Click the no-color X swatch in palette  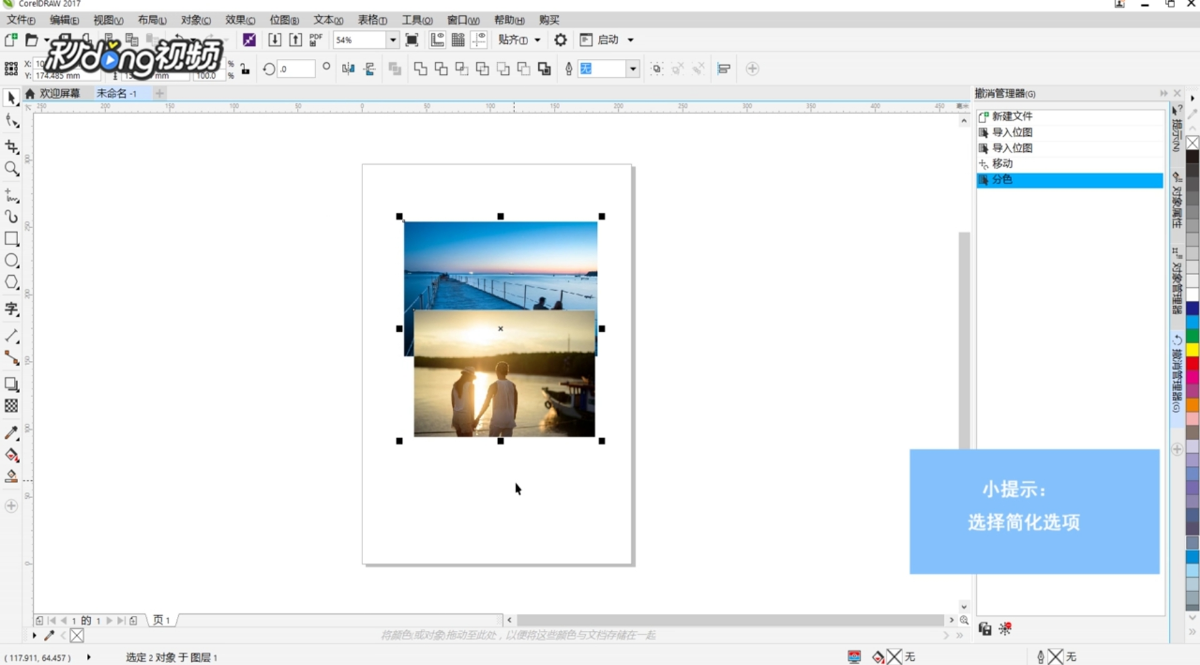pos(1192,144)
